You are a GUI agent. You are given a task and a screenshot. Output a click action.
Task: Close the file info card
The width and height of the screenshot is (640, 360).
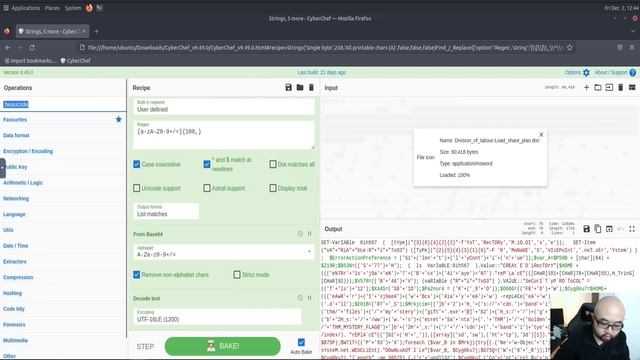(541, 134)
